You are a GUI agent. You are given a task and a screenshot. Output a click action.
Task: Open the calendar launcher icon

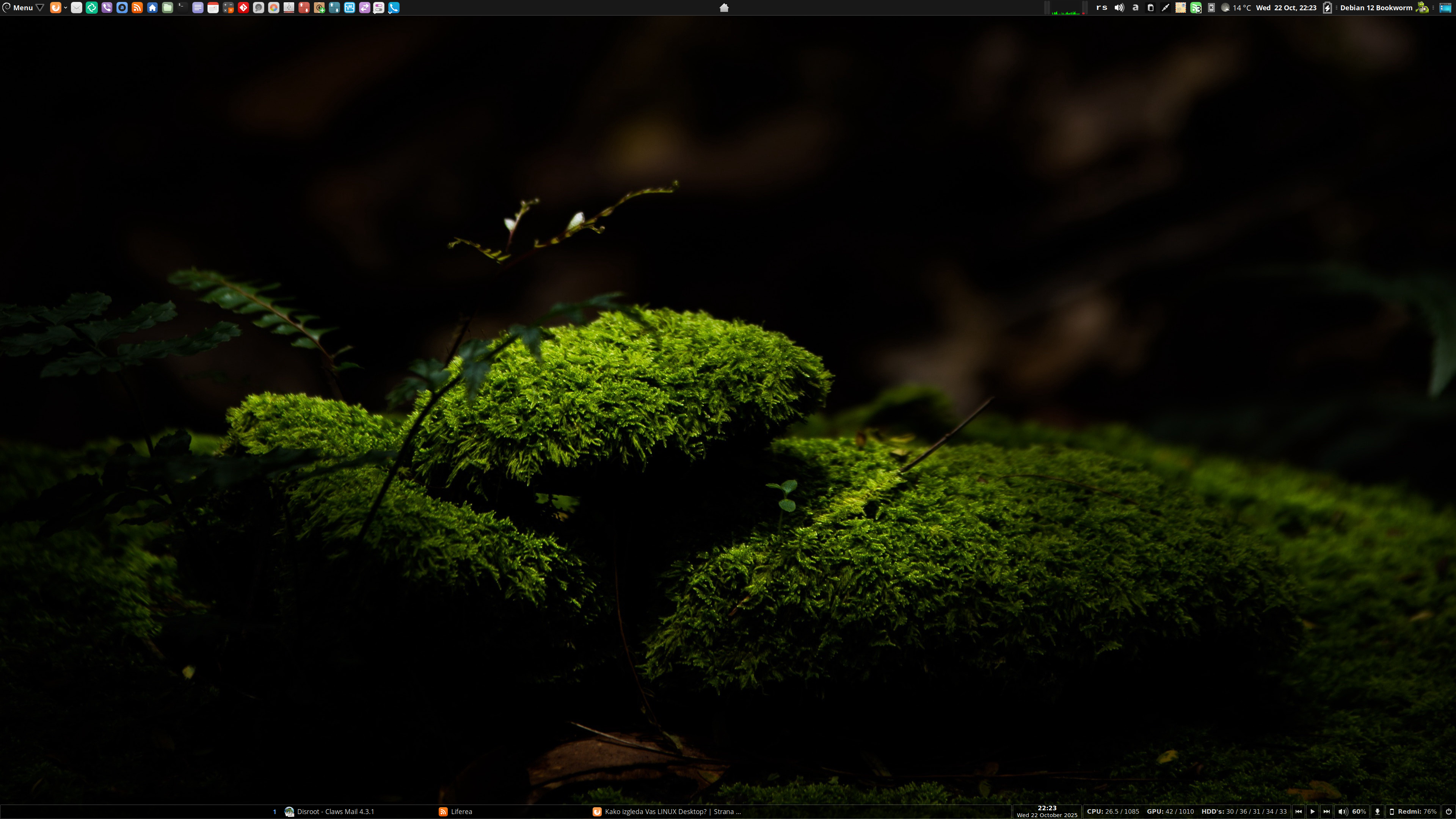coord(213,8)
